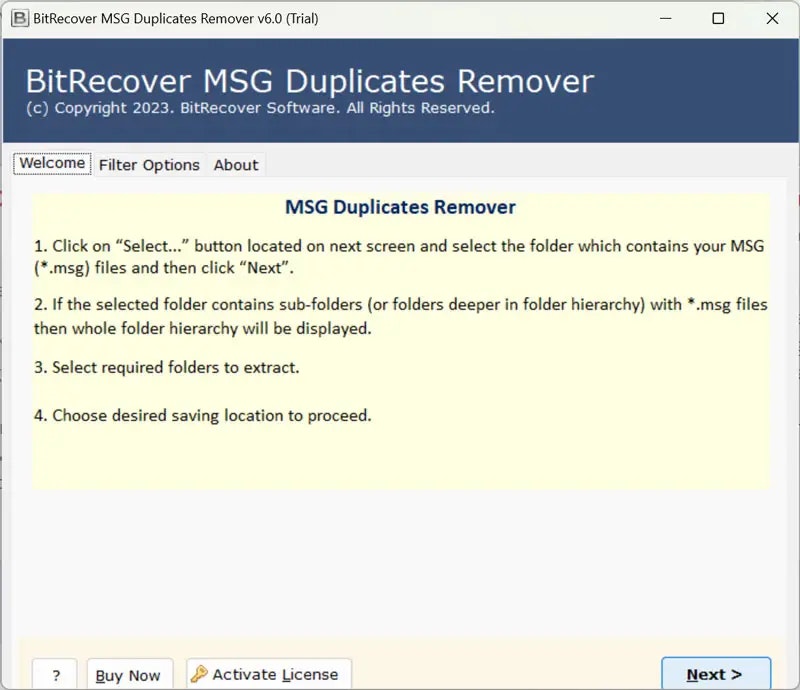Click instruction step 2 about sub-folders hierarchy
The image size is (800, 690).
pos(401,316)
